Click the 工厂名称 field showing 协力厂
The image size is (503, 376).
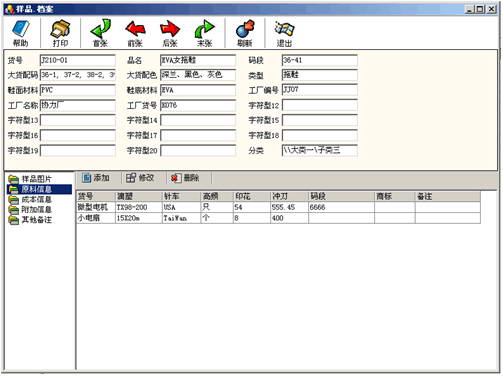(x=78, y=105)
